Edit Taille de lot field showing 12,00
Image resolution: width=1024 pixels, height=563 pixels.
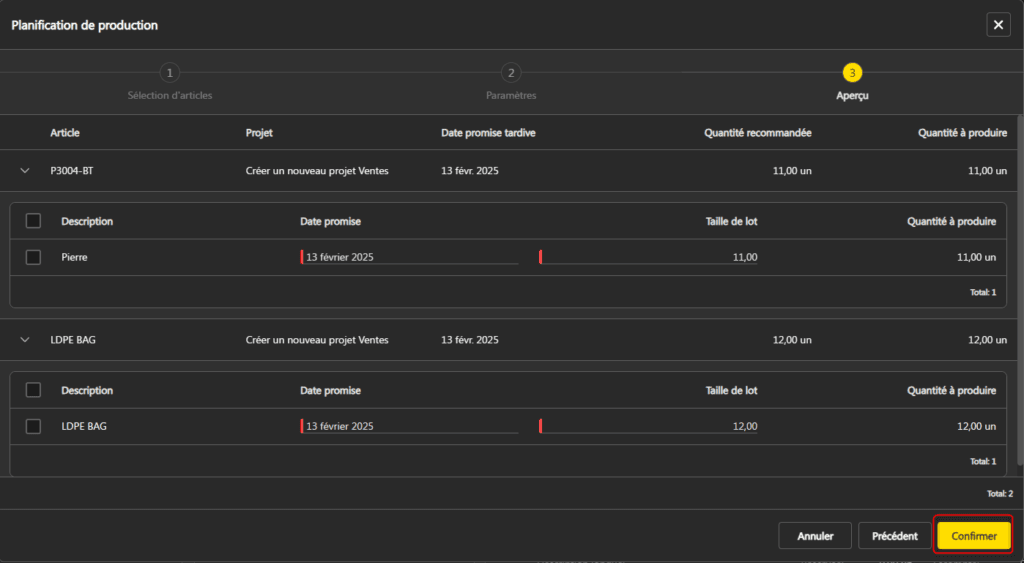click(x=650, y=426)
